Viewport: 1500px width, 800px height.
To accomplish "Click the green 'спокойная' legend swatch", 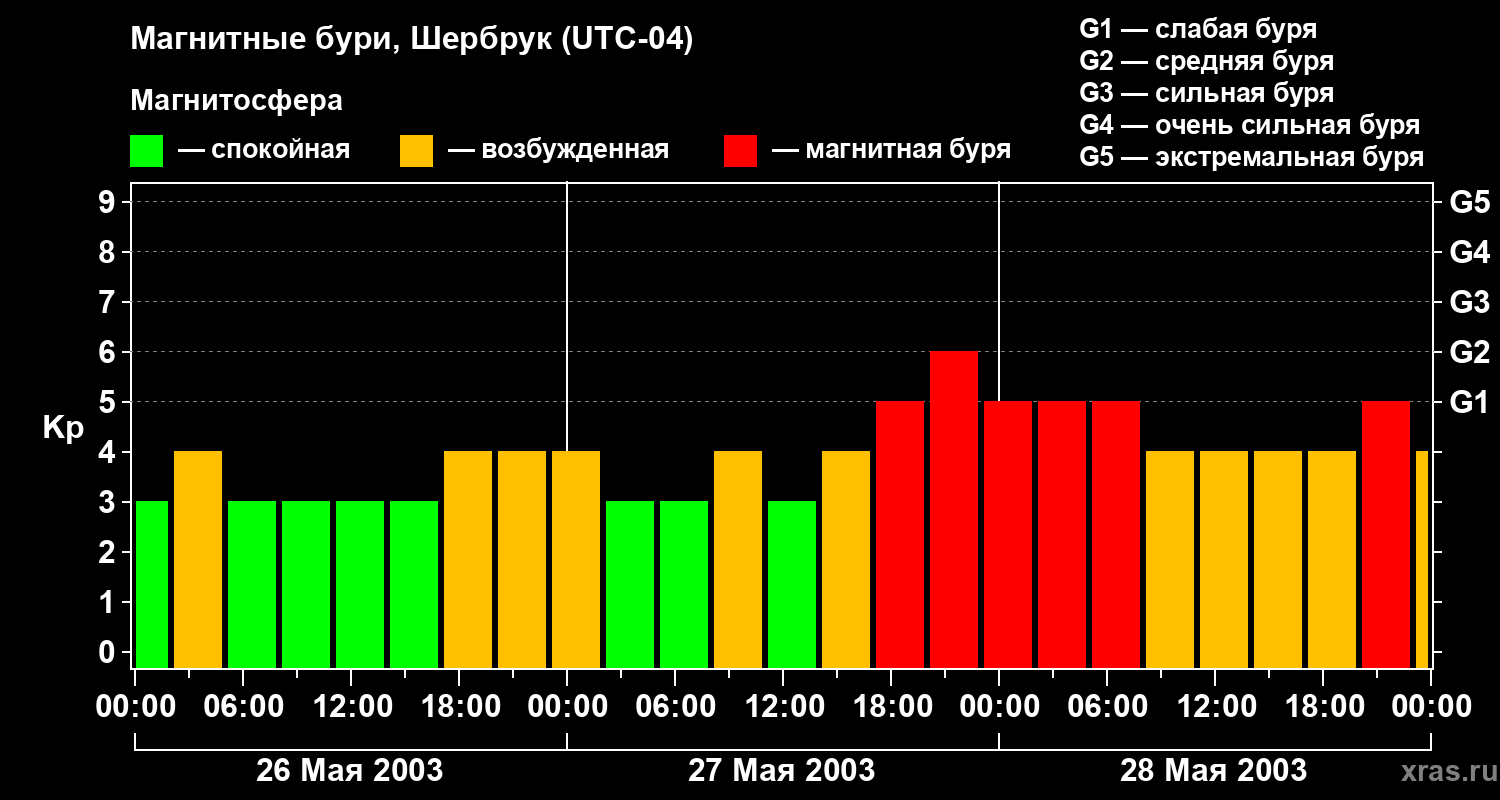I will point(146,151).
